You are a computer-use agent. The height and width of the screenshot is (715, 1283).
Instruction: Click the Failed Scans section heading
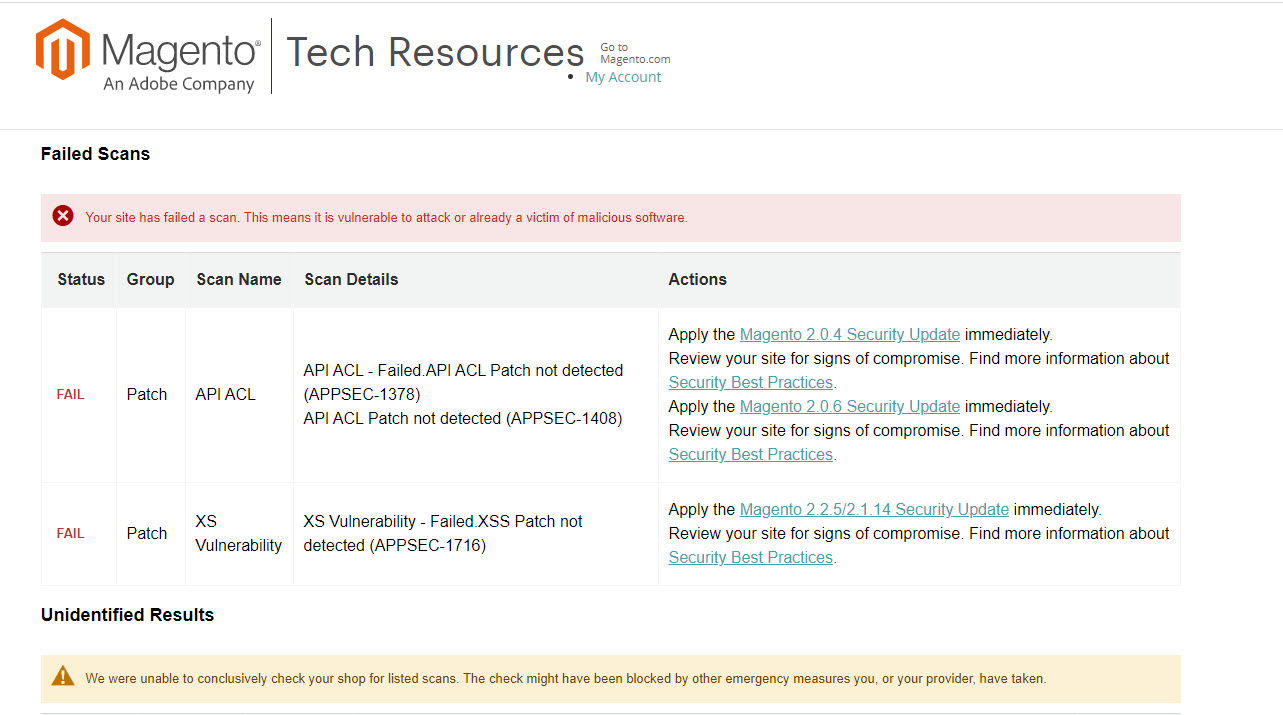point(95,154)
